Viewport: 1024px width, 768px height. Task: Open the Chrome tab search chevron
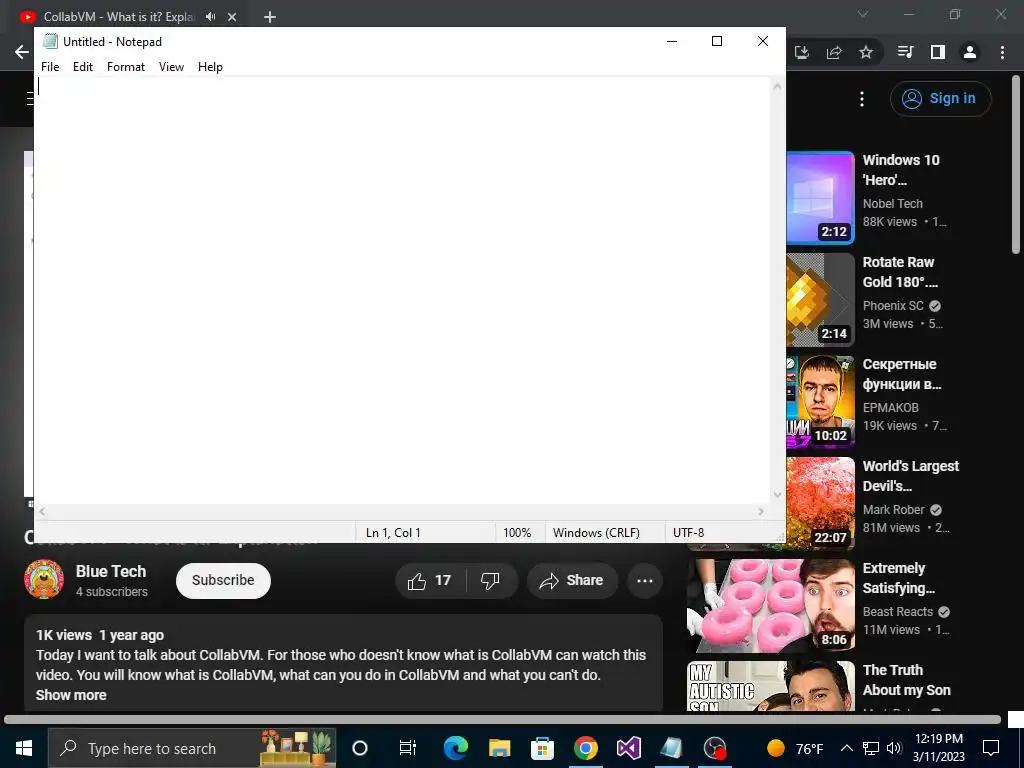[863, 14]
